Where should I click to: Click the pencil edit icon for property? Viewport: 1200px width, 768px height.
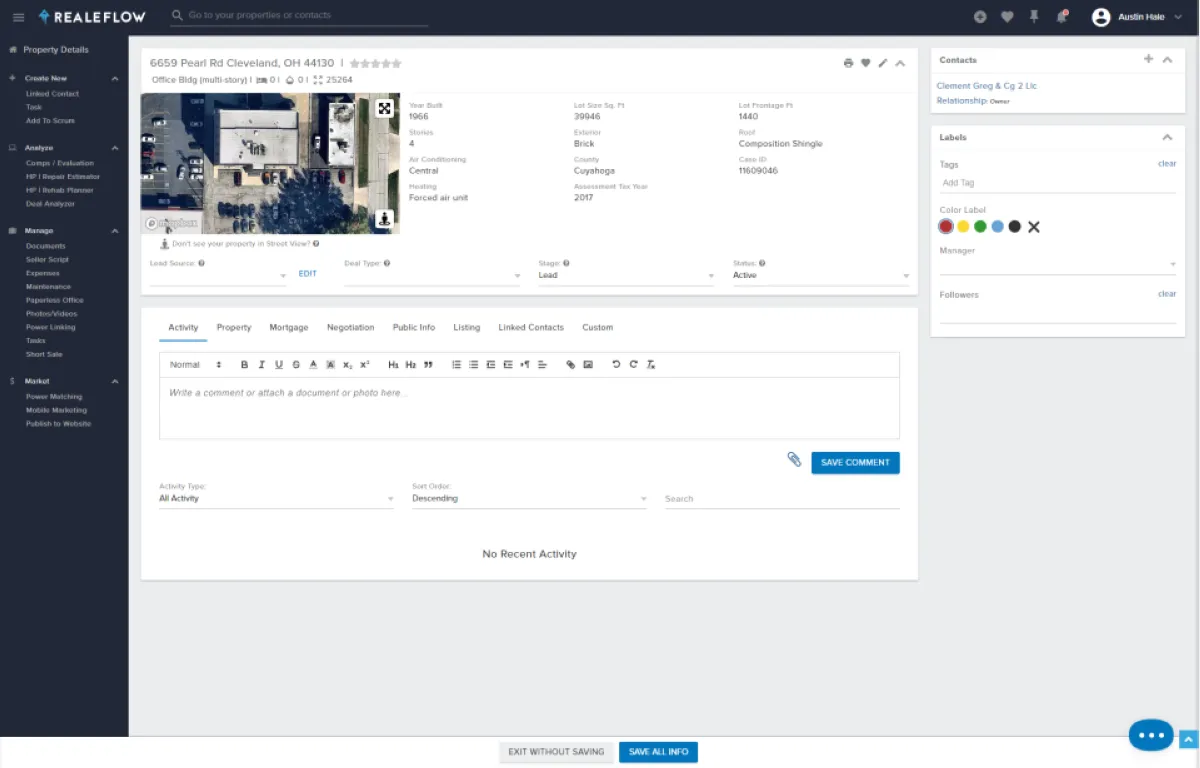click(882, 63)
